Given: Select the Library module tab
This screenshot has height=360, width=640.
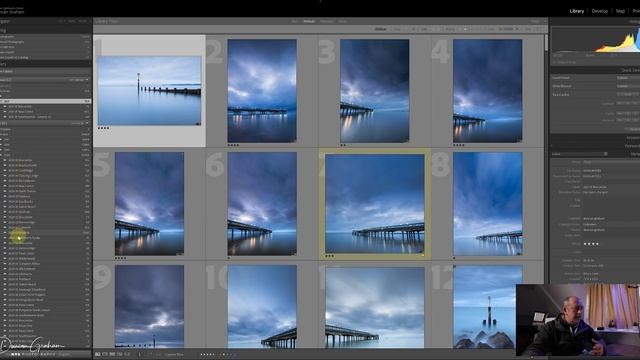Looking at the screenshot, I should pos(577,11).
